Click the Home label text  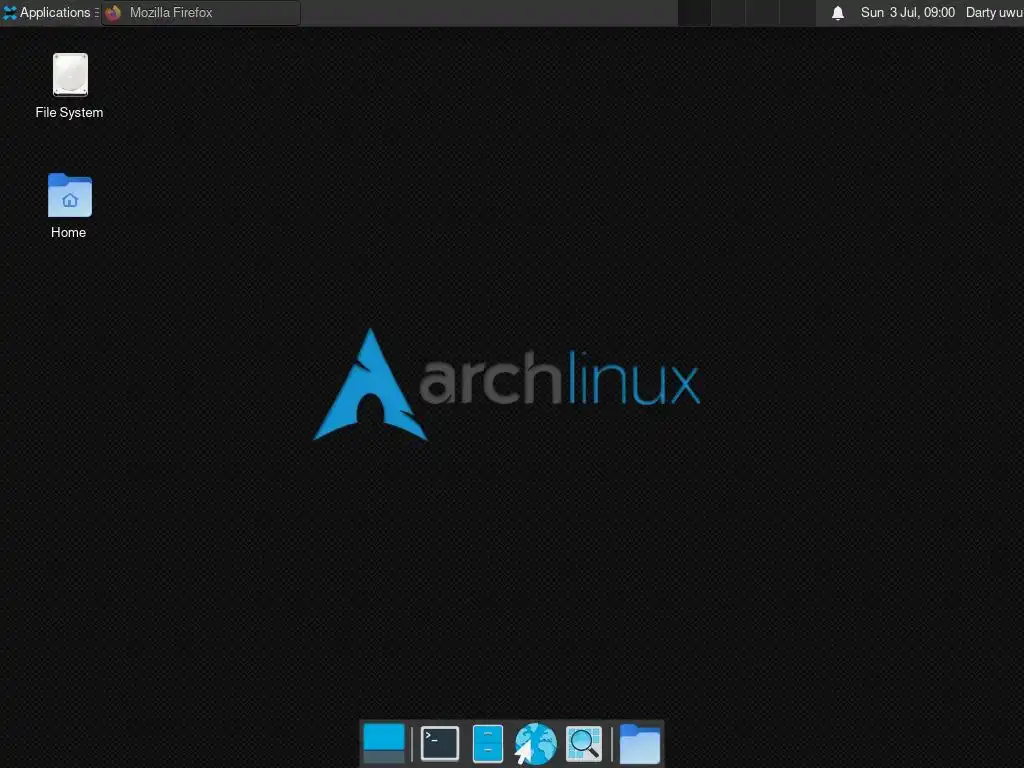[x=69, y=232]
